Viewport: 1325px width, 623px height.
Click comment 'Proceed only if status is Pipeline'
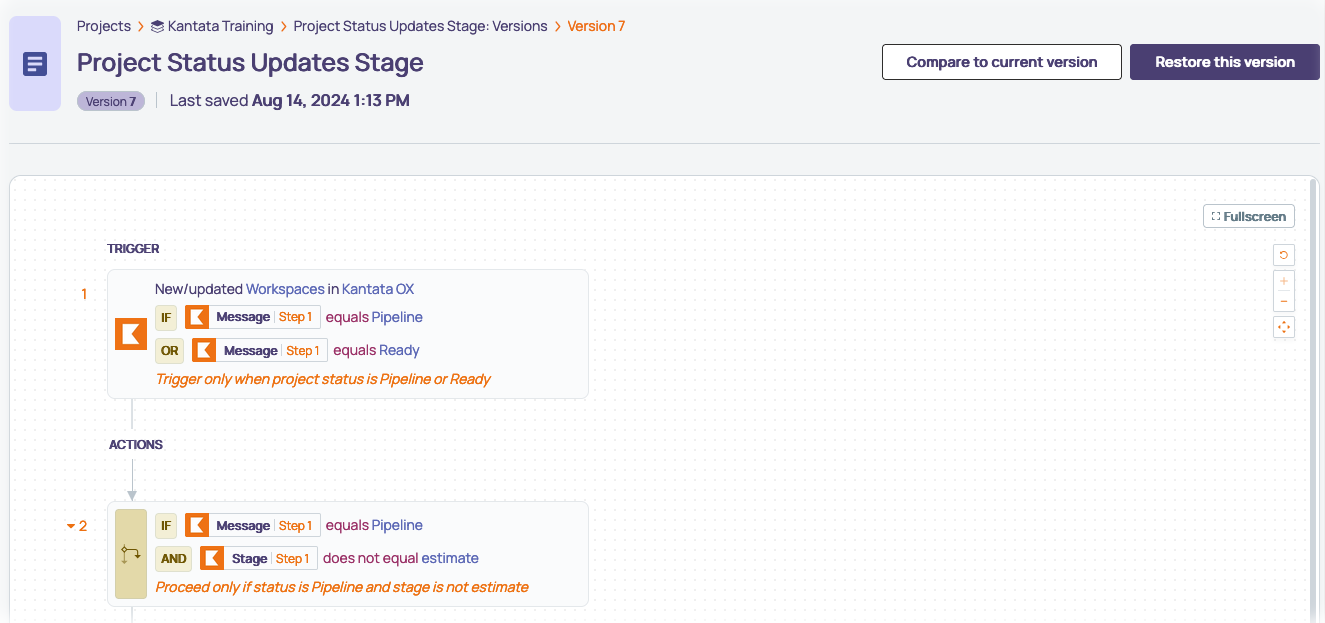[342, 587]
